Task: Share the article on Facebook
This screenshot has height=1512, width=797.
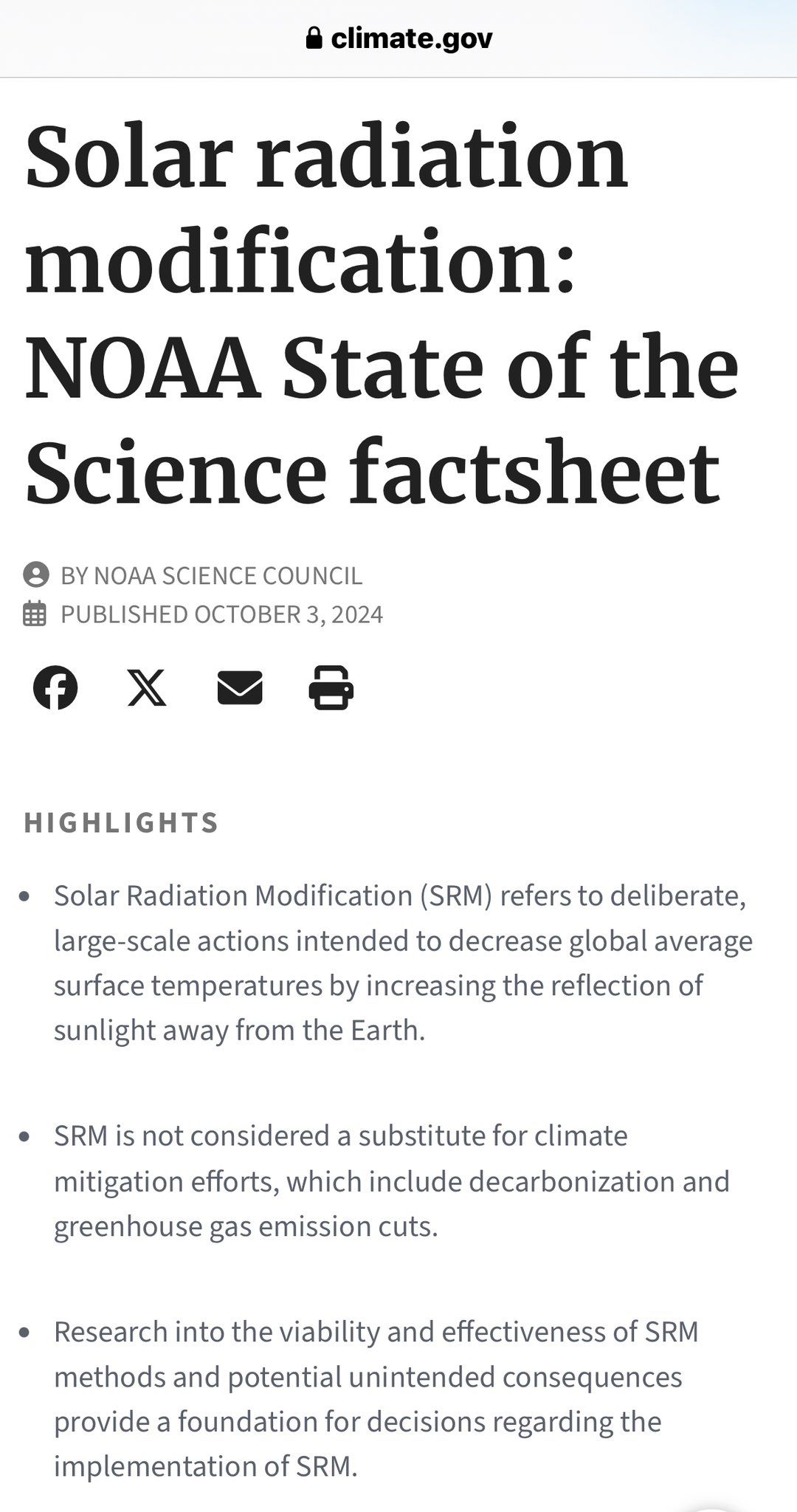Action: pos(55,687)
